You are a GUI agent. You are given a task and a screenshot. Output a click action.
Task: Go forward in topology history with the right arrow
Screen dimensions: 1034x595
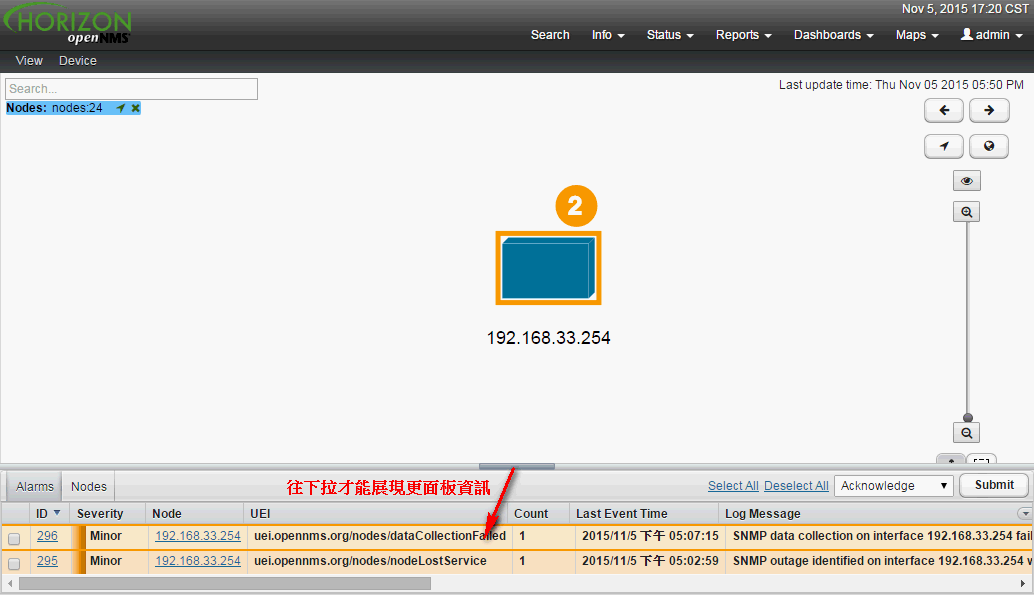coord(988,110)
